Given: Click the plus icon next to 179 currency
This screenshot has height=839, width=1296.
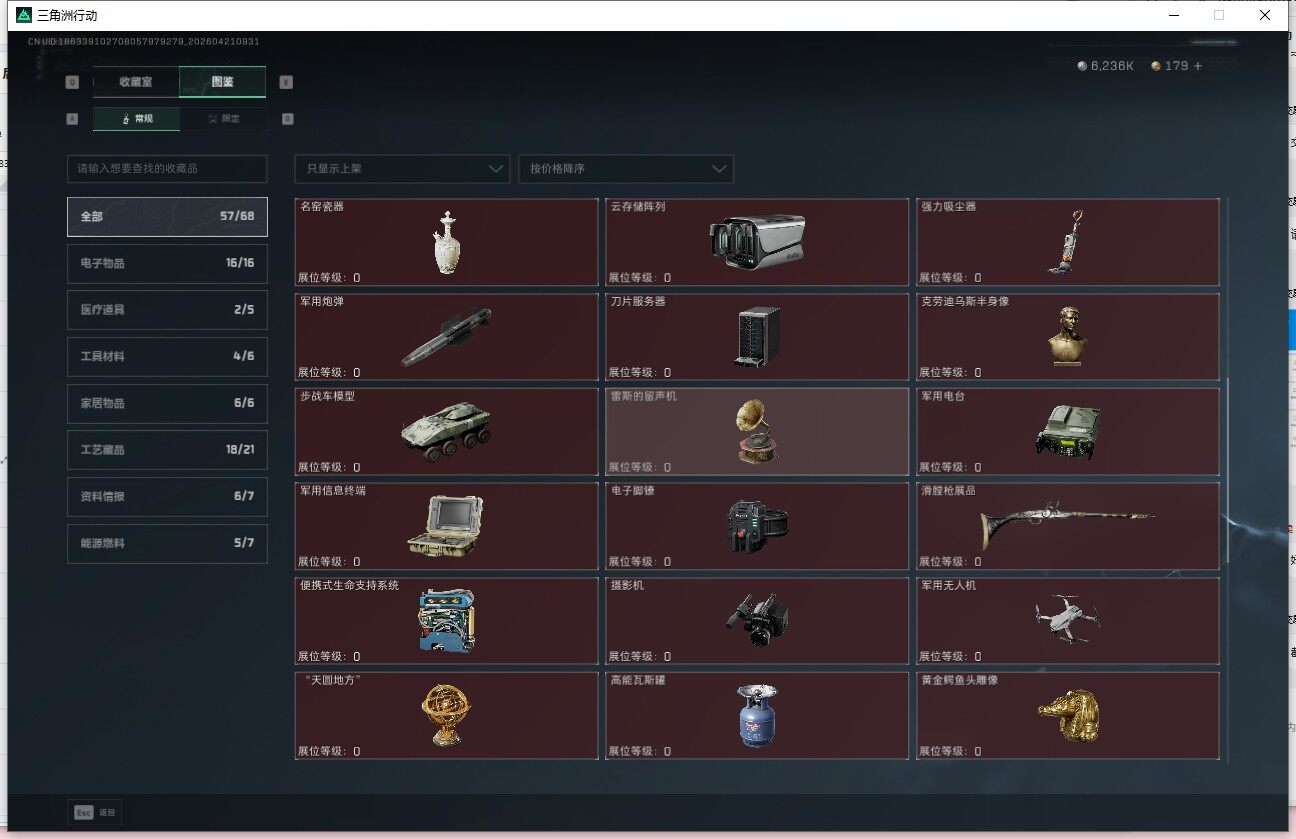Looking at the screenshot, I should [x=1198, y=66].
